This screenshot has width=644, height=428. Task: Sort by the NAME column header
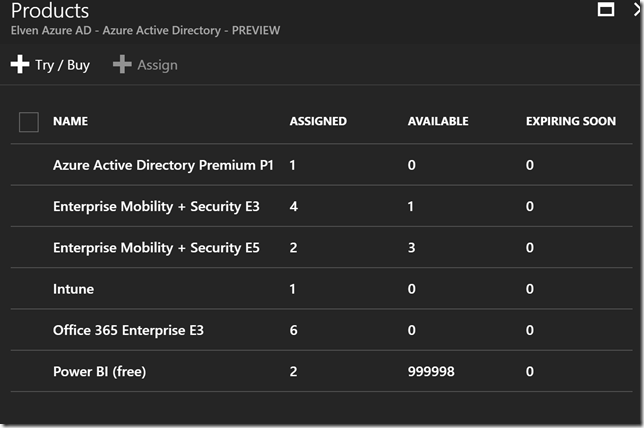pyautogui.click(x=70, y=122)
